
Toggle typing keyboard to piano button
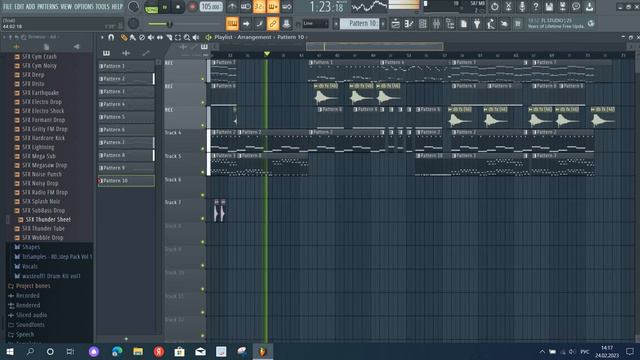[x=232, y=24]
